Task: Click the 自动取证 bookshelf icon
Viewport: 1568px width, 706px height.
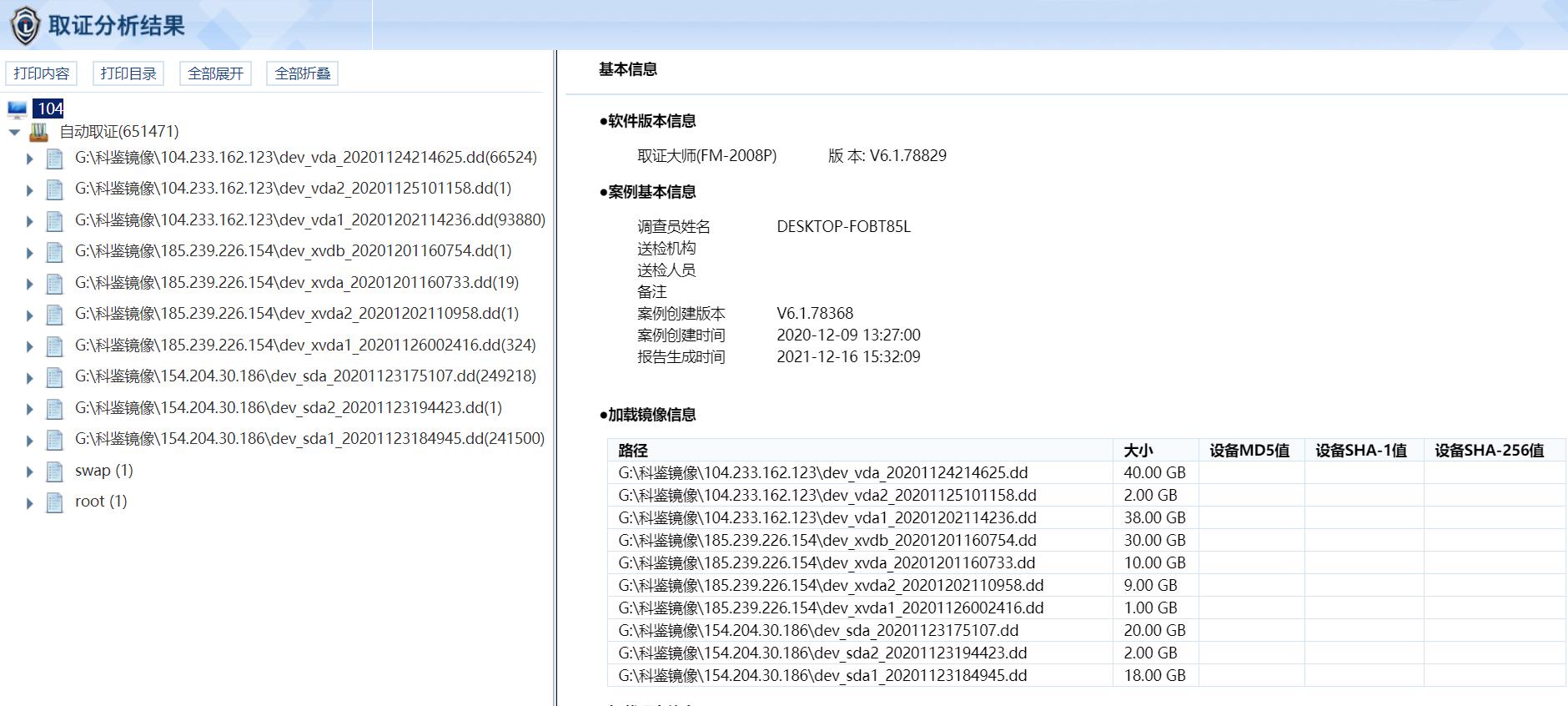Action: 38,132
